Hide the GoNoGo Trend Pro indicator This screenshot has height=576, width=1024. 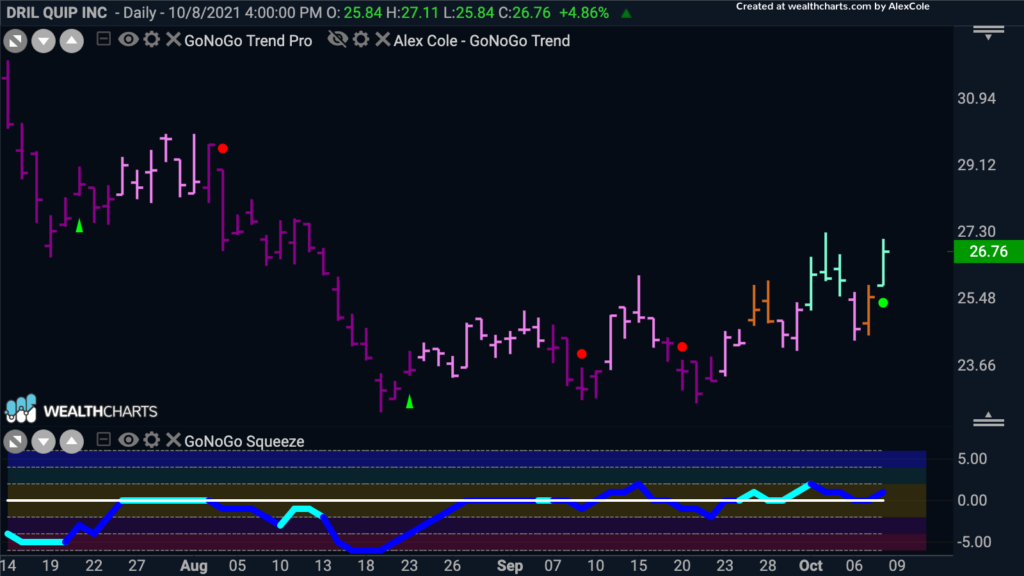click(128, 40)
